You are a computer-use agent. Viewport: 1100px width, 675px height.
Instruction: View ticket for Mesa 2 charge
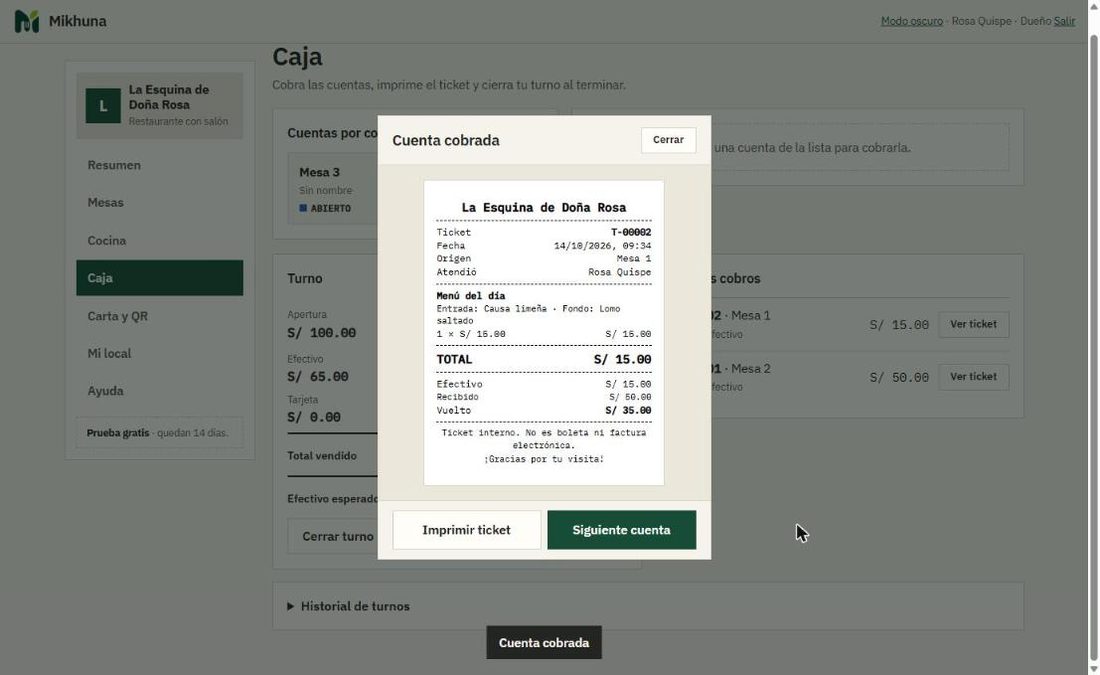[973, 377]
